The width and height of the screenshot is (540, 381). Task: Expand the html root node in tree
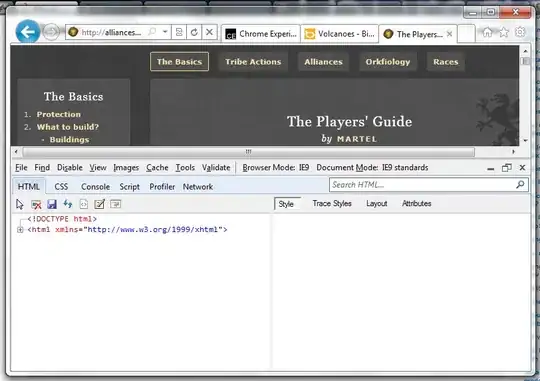click(20, 230)
